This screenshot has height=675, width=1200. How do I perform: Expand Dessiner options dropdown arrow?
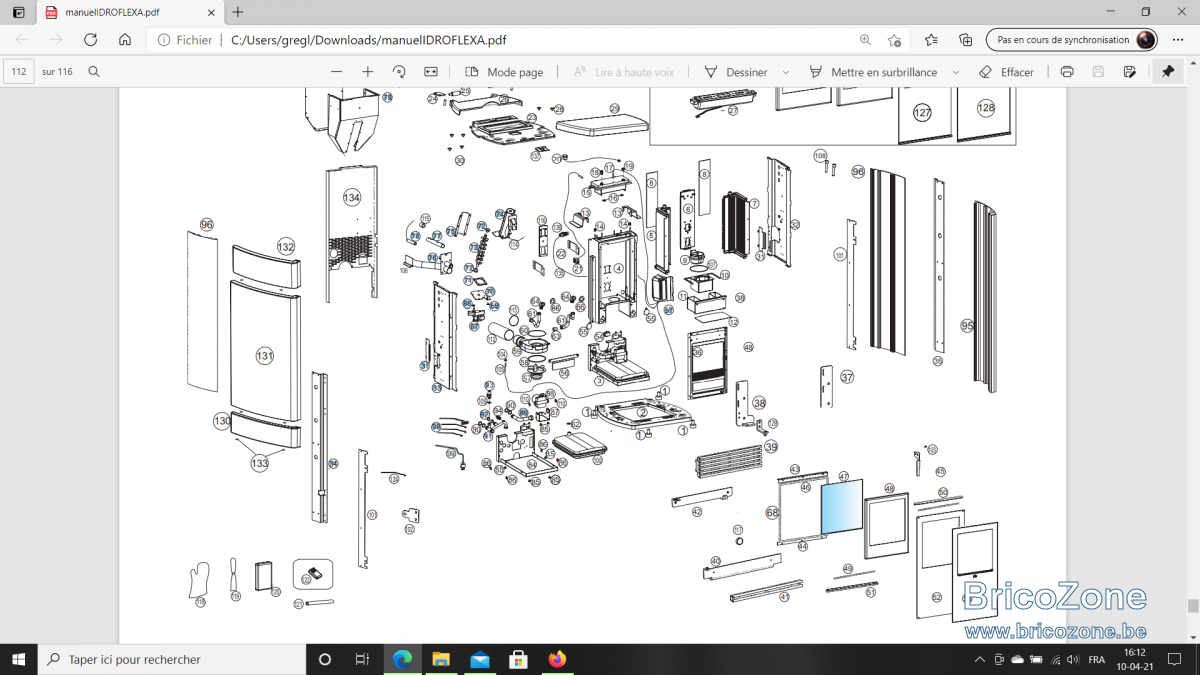pos(786,72)
